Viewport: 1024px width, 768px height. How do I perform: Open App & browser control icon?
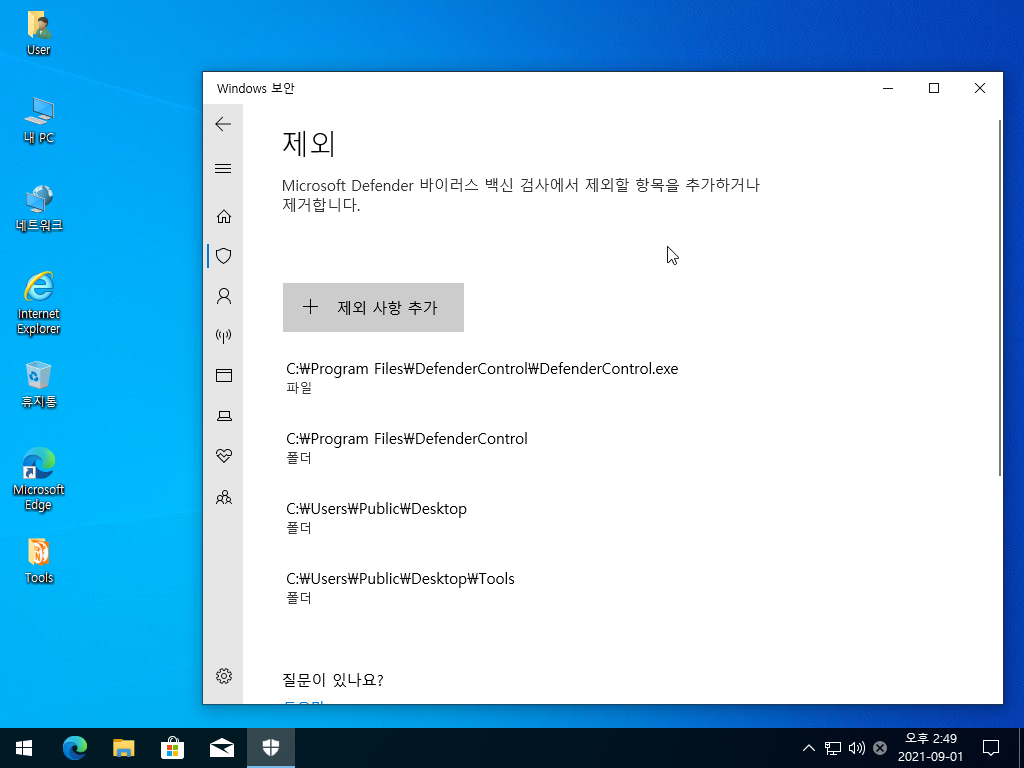224,376
